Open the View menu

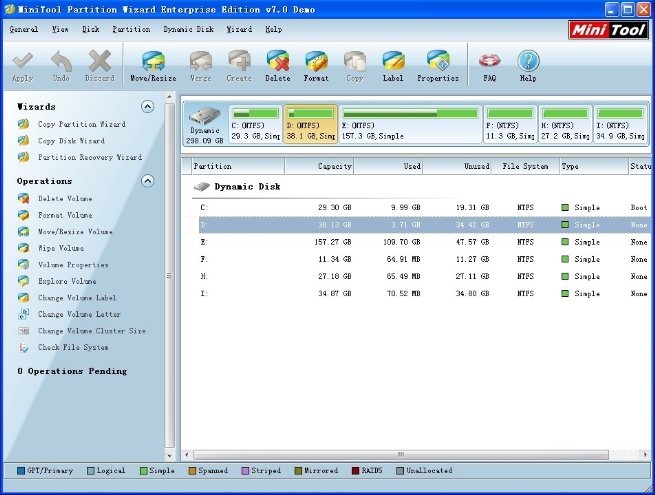[x=60, y=29]
